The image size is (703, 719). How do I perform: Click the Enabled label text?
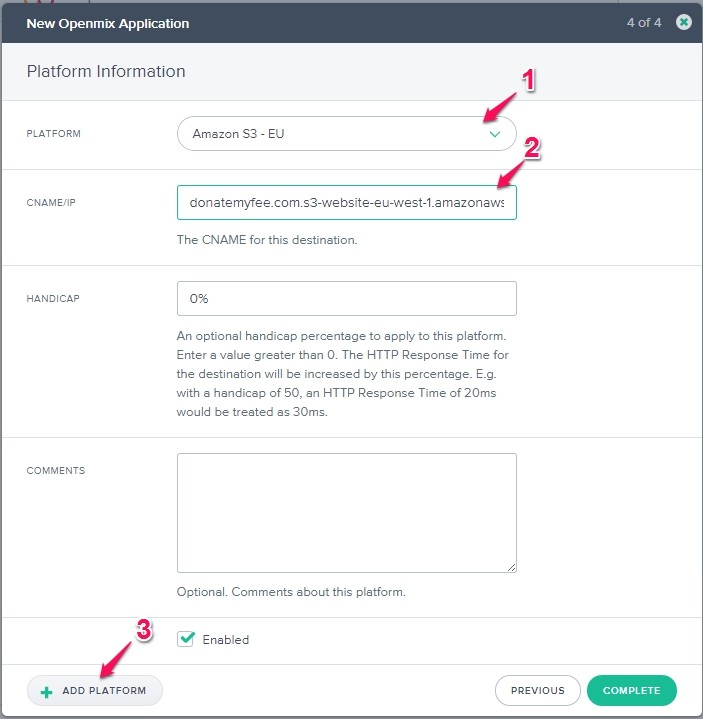[x=225, y=640]
